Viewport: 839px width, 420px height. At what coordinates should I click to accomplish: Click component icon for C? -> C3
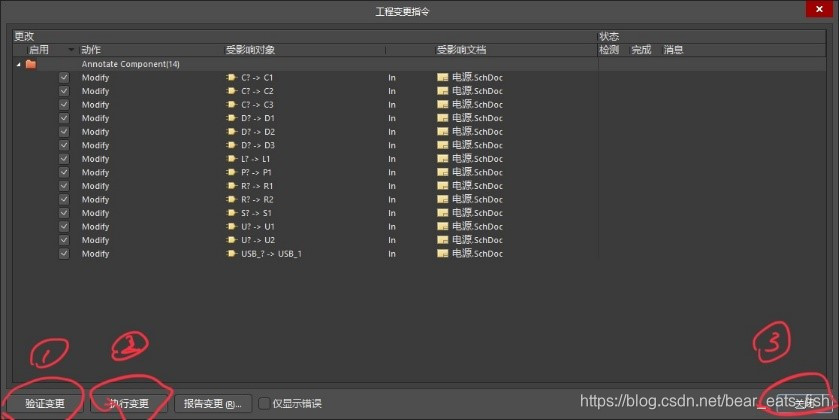point(231,105)
